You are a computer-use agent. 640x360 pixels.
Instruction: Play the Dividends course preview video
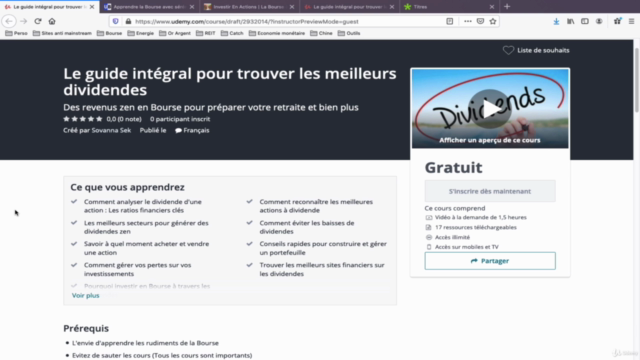point(490,109)
